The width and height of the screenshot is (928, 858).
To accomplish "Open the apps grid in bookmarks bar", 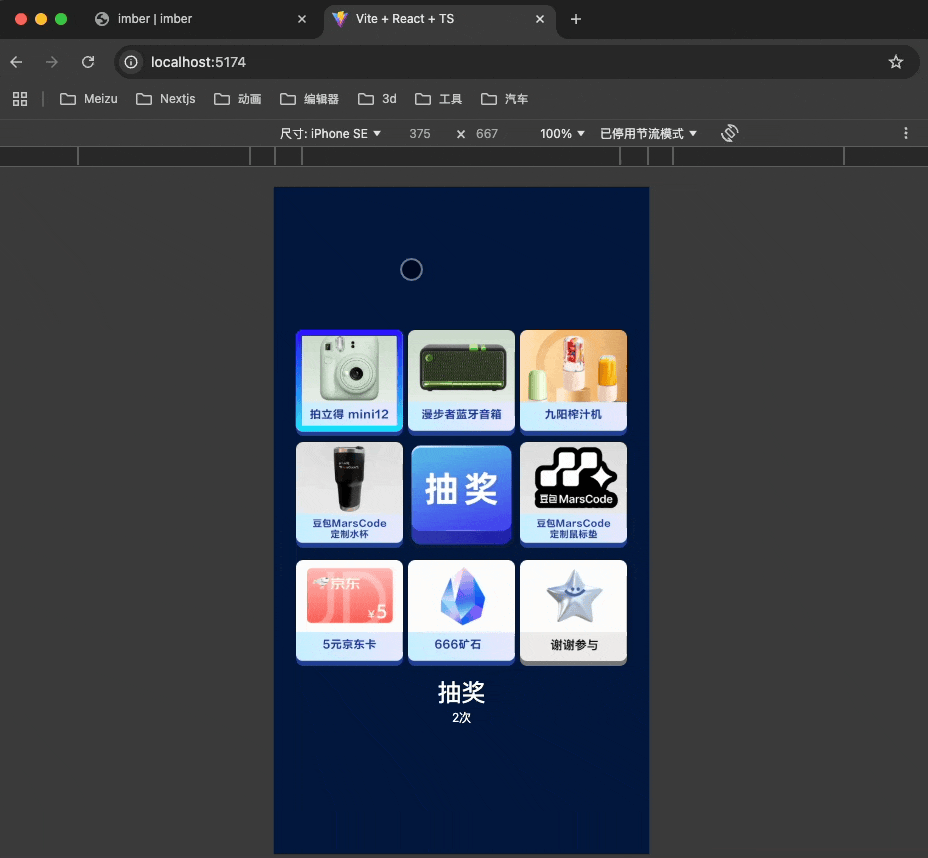I will pyautogui.click(x=20, y=99).
